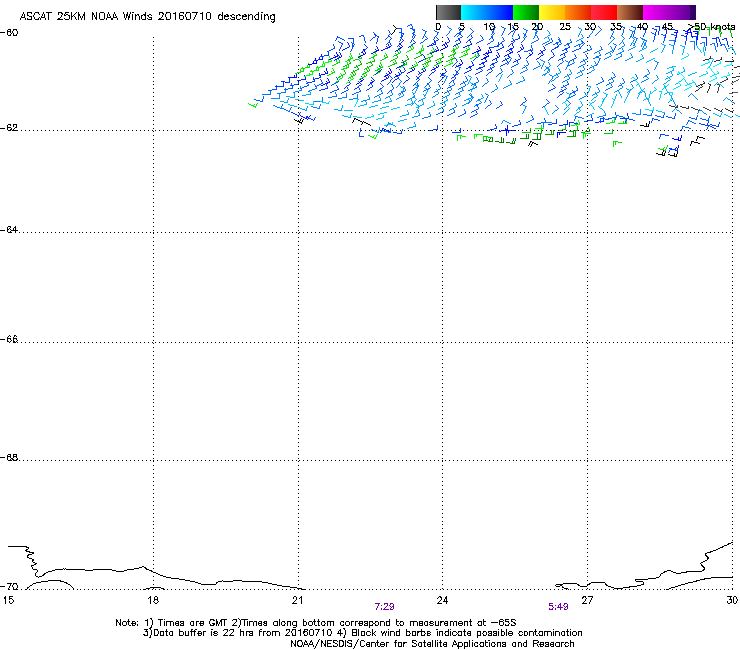Screen dimensions: 740x650
Task: Click the '21' longitude axis label
Action: point(297,600)
